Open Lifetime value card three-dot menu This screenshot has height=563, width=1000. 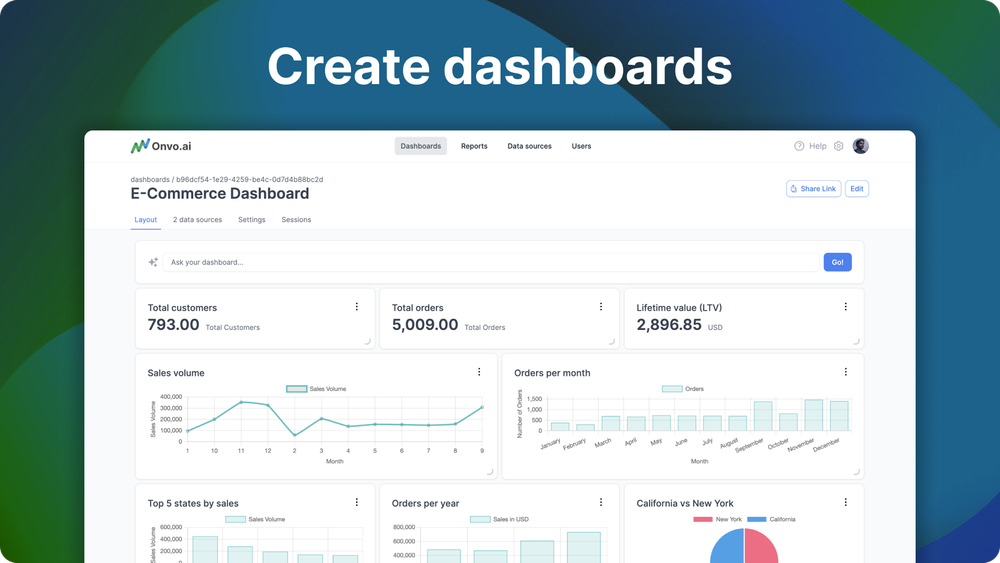click(846, 307)
